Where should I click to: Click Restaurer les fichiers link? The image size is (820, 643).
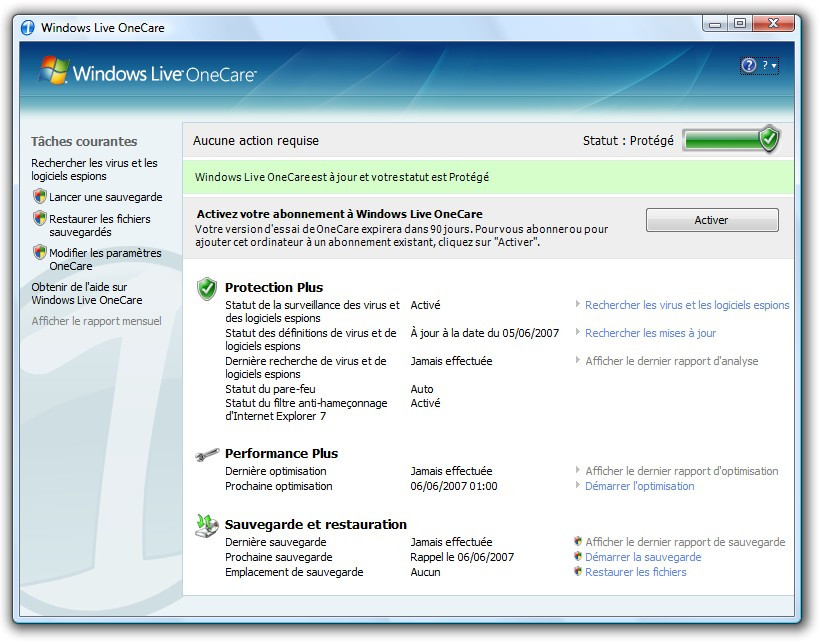635,572
